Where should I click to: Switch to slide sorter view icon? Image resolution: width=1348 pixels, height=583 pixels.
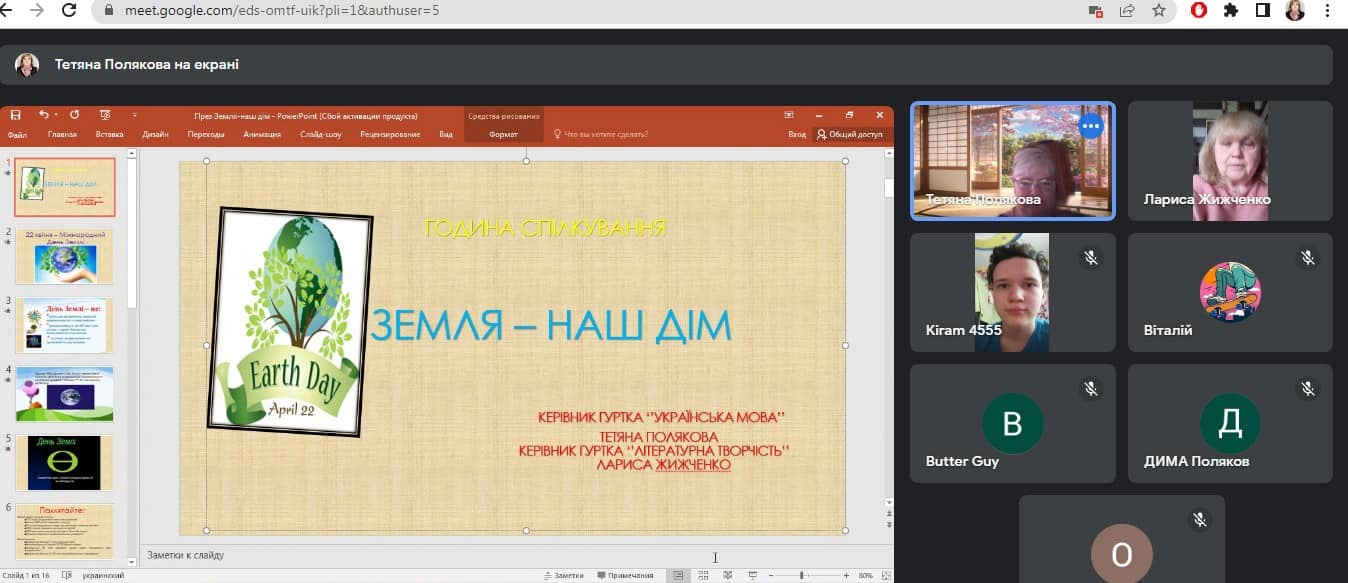click(702, 576)
